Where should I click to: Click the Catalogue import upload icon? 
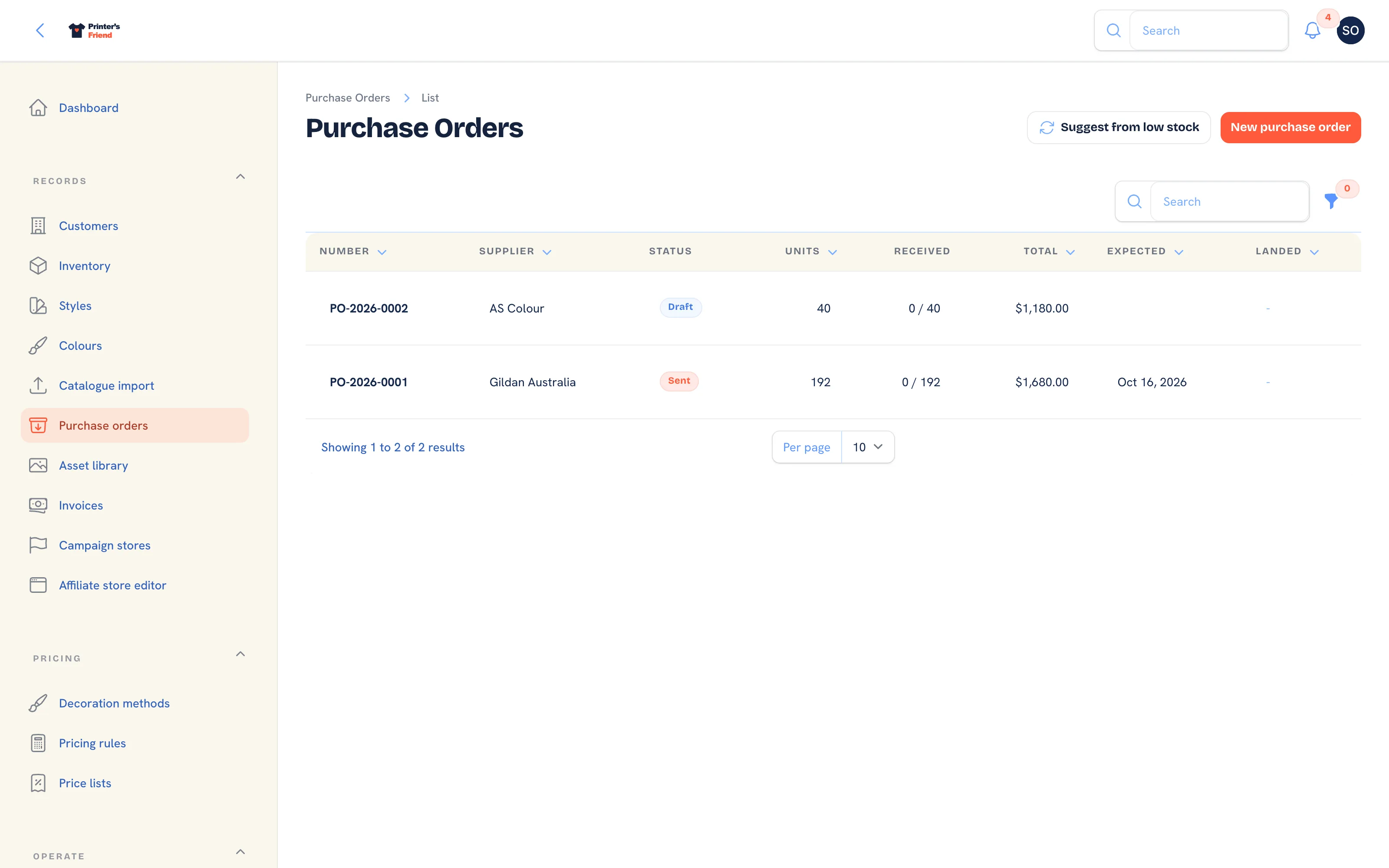pyautogui.click(x=38, y=385)
